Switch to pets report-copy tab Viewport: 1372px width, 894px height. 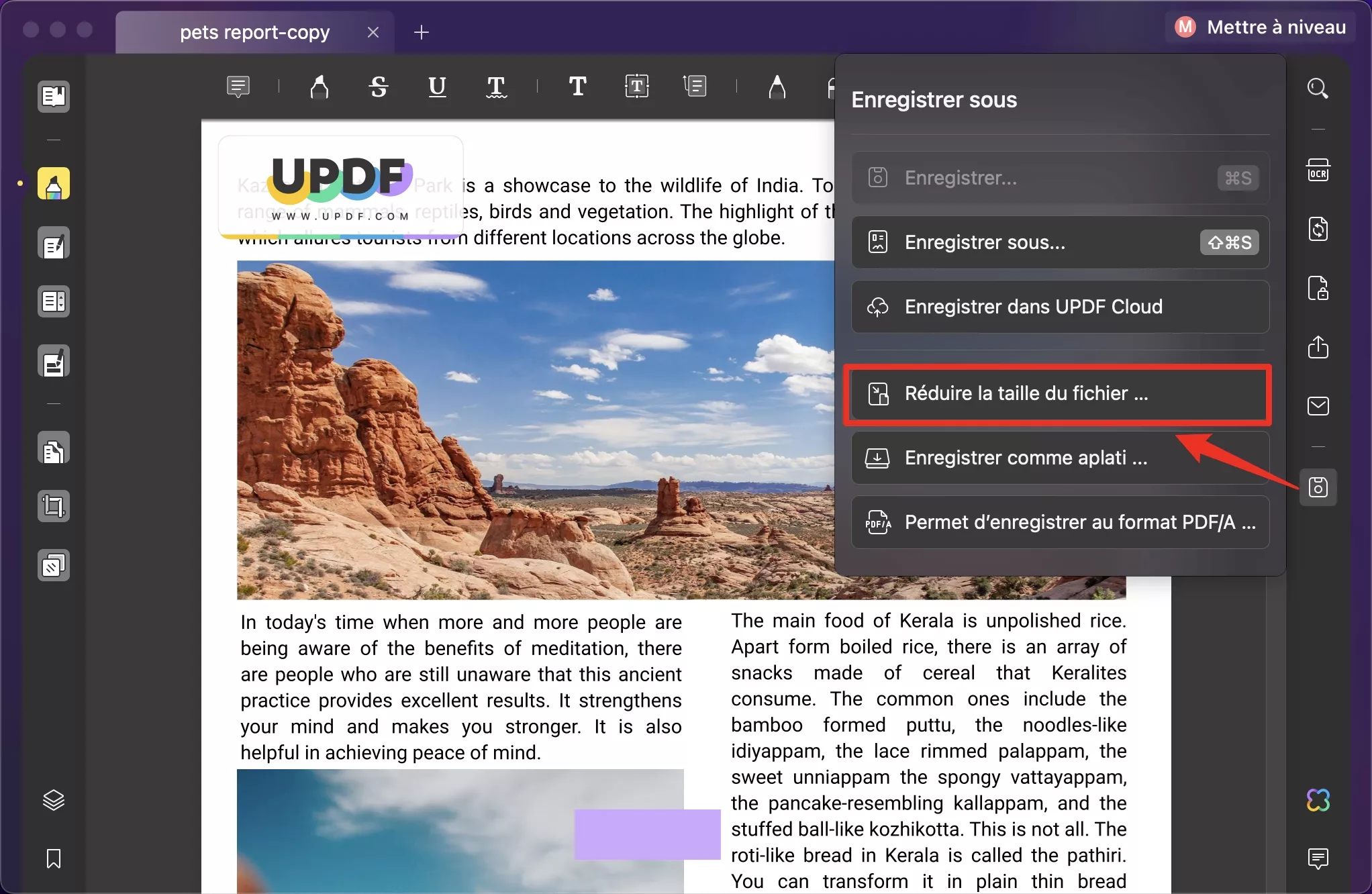coord(255,32)
